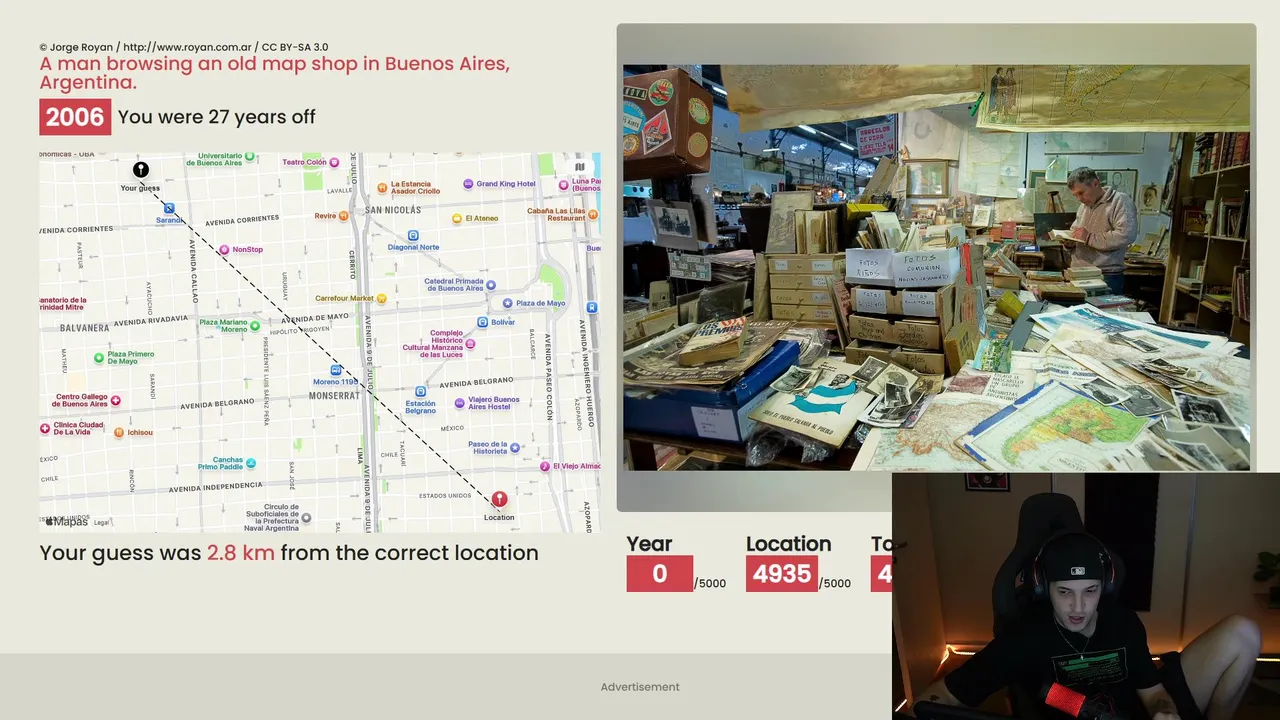Click the Ichisou restaurant icon

click(x=119, y=432)
